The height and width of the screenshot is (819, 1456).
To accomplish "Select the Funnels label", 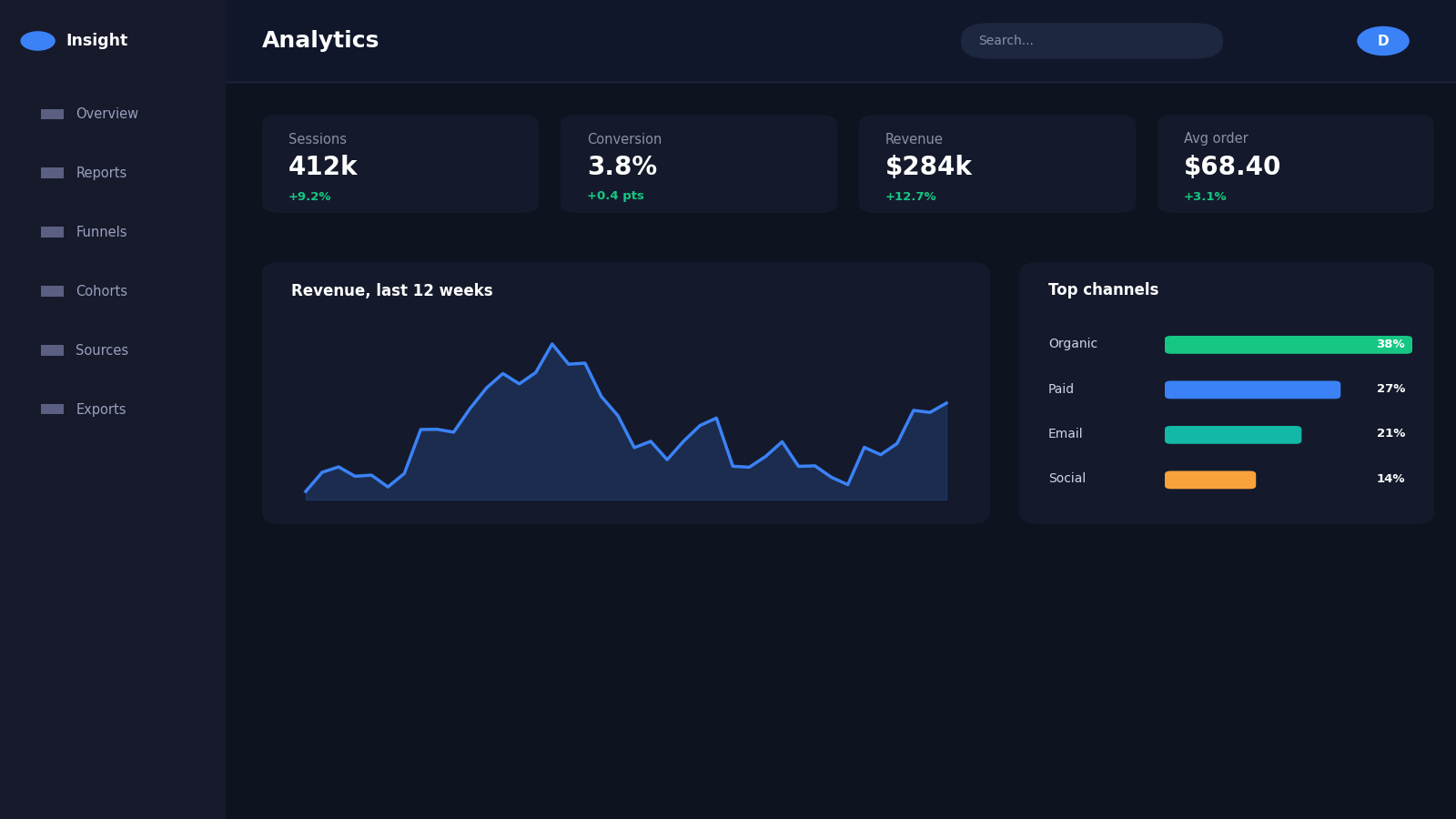I will (x=101, y=232).
